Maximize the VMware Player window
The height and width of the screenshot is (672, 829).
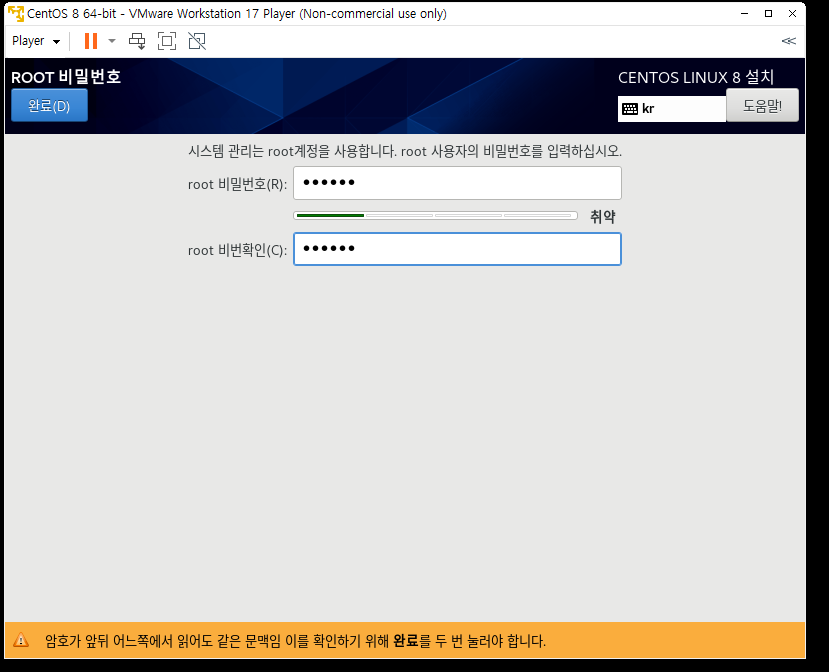(768, 13)
